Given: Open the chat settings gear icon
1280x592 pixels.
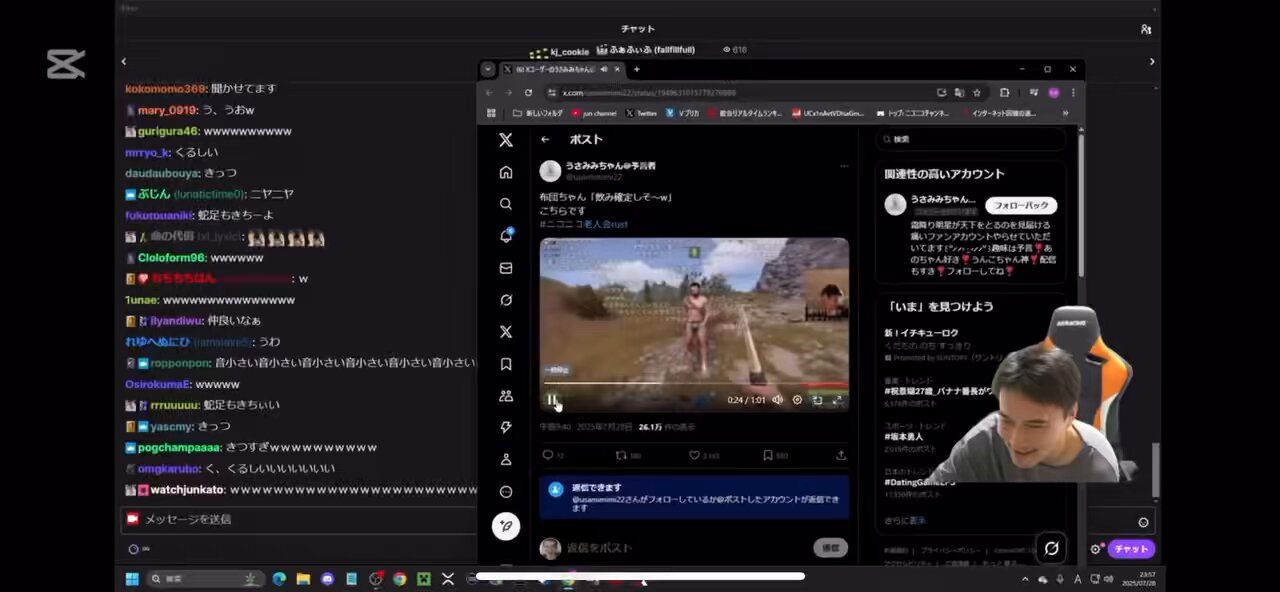Looking at the screenshot, I should pyautogui.click(x=1095, y=549).
